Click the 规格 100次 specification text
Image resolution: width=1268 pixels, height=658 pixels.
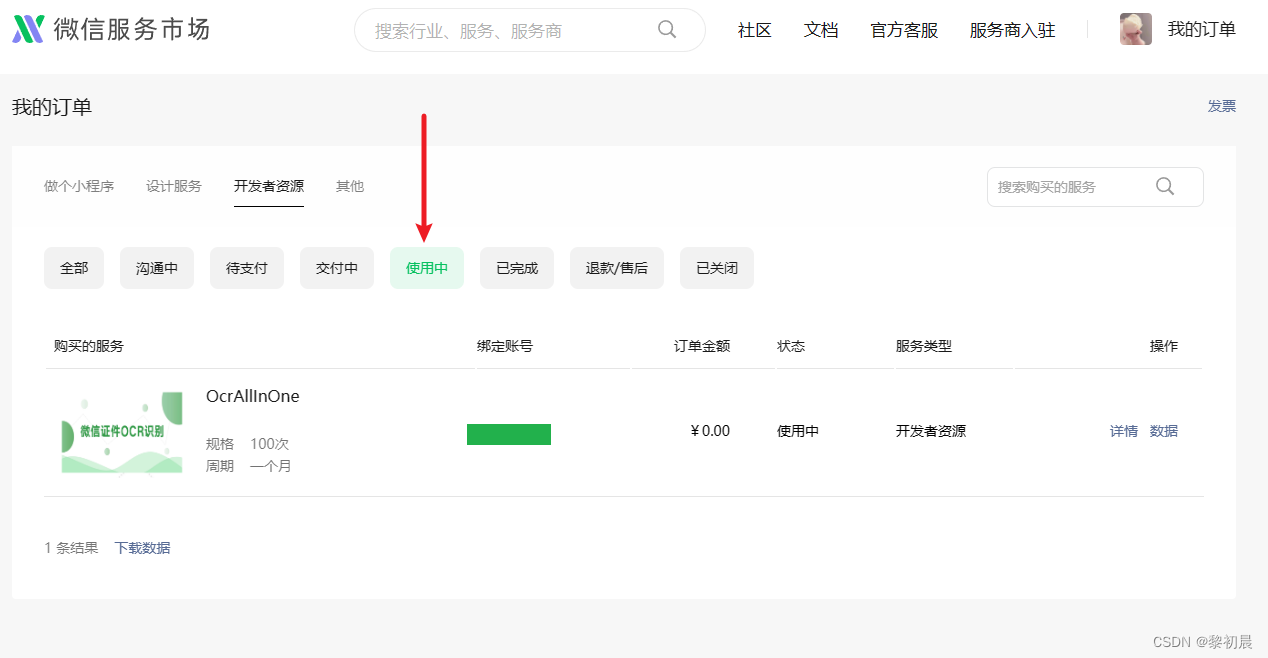point(247,444)
